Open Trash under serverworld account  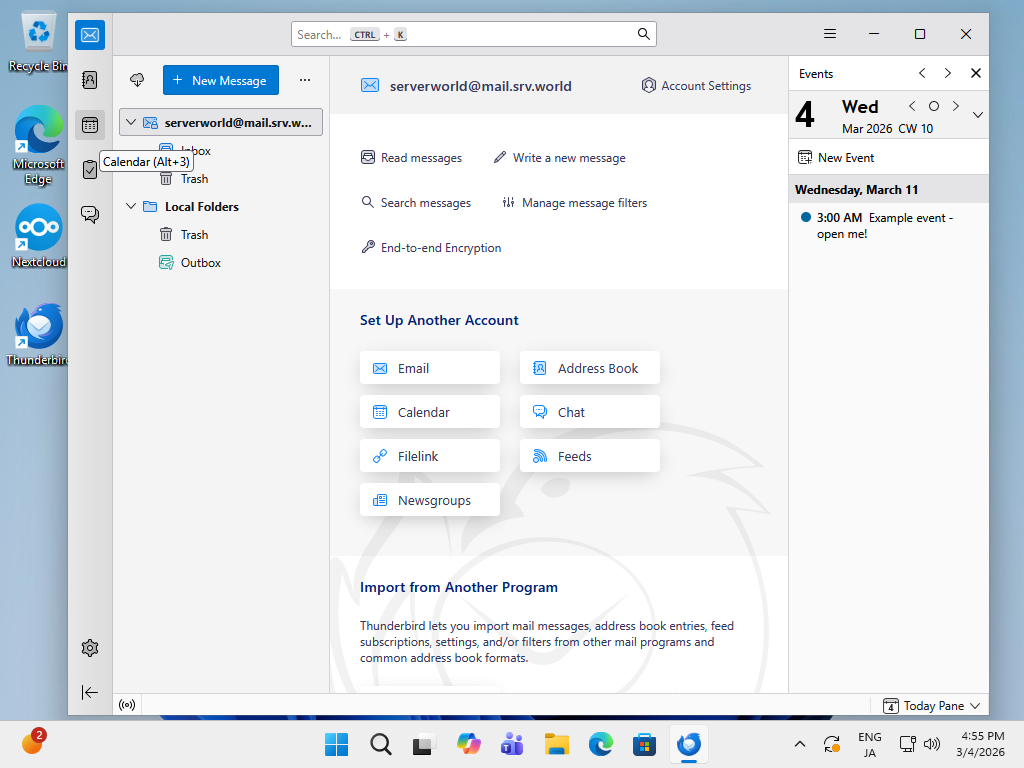tap(194, 179)
